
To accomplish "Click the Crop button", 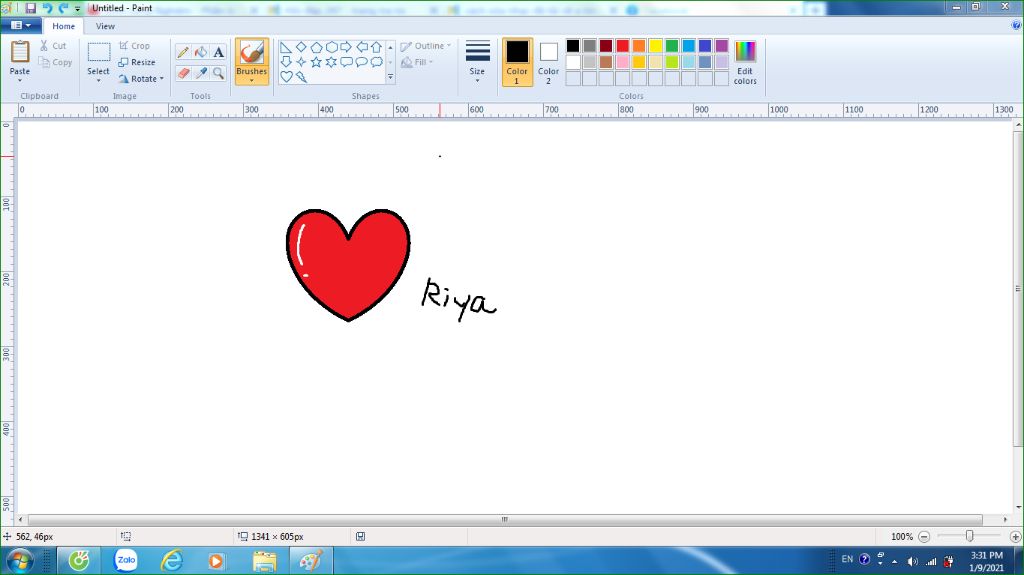I will [x=135, y=46].
